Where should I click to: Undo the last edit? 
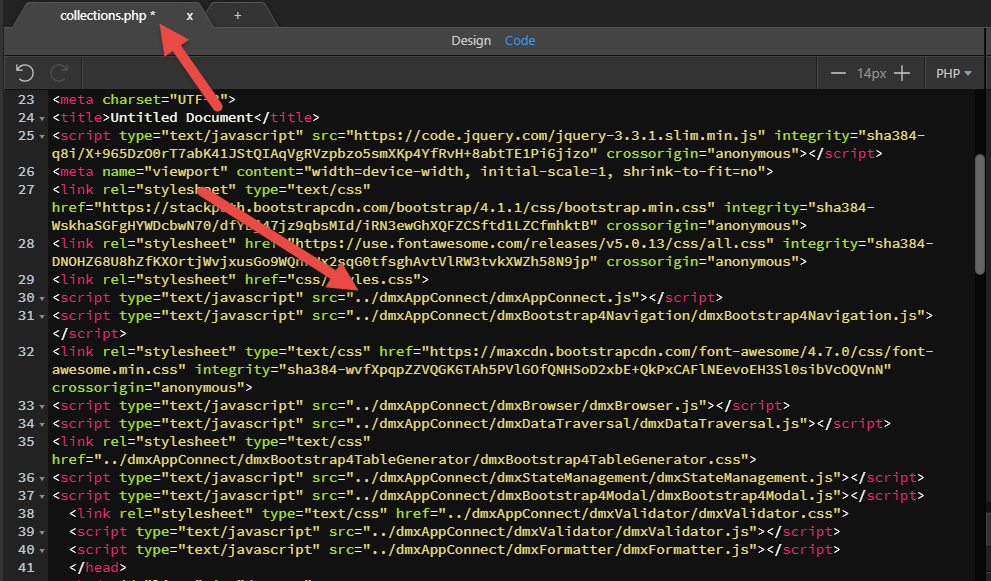click(25, 73)
